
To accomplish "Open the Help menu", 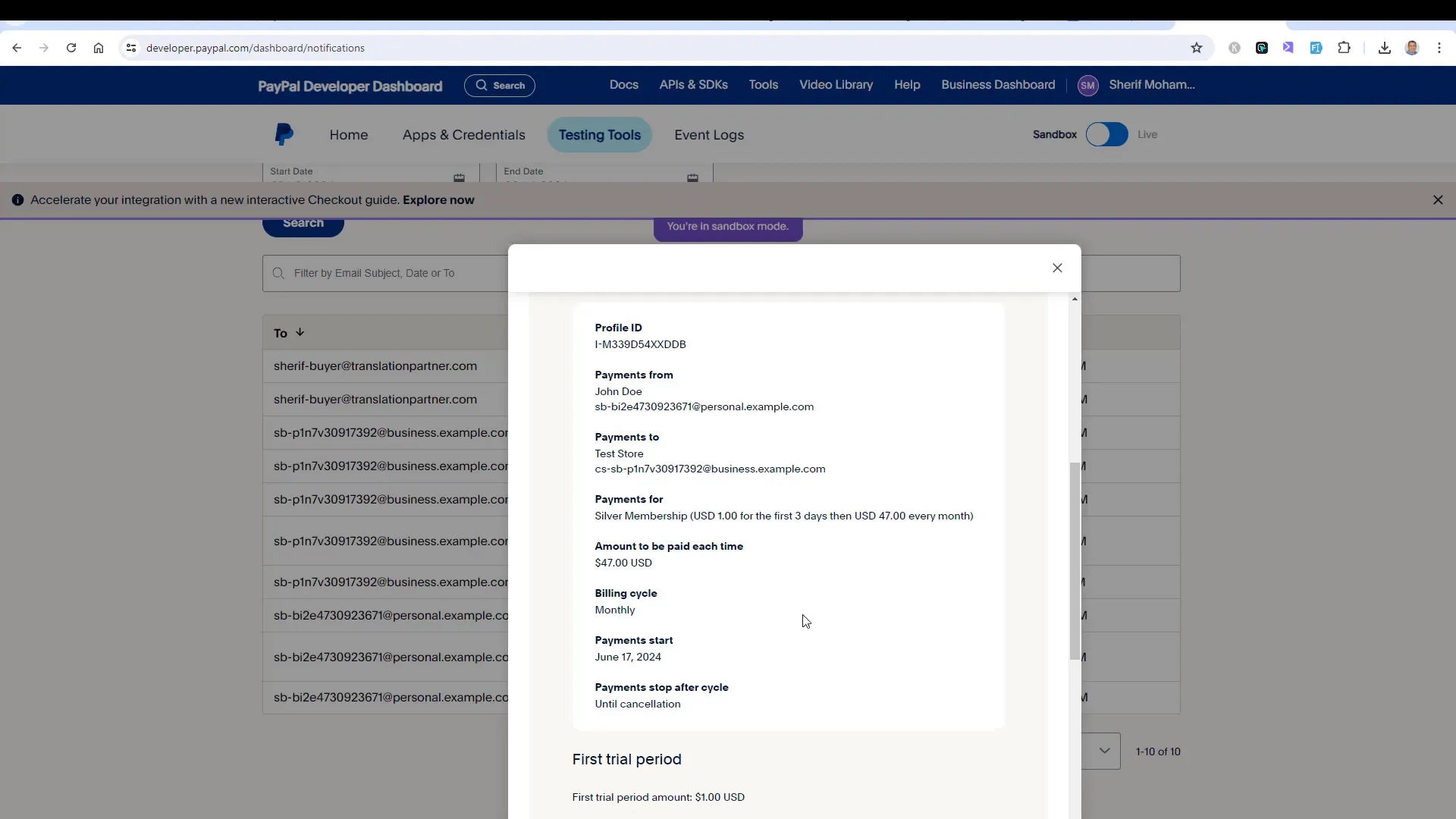I will (x=907, y=85).
